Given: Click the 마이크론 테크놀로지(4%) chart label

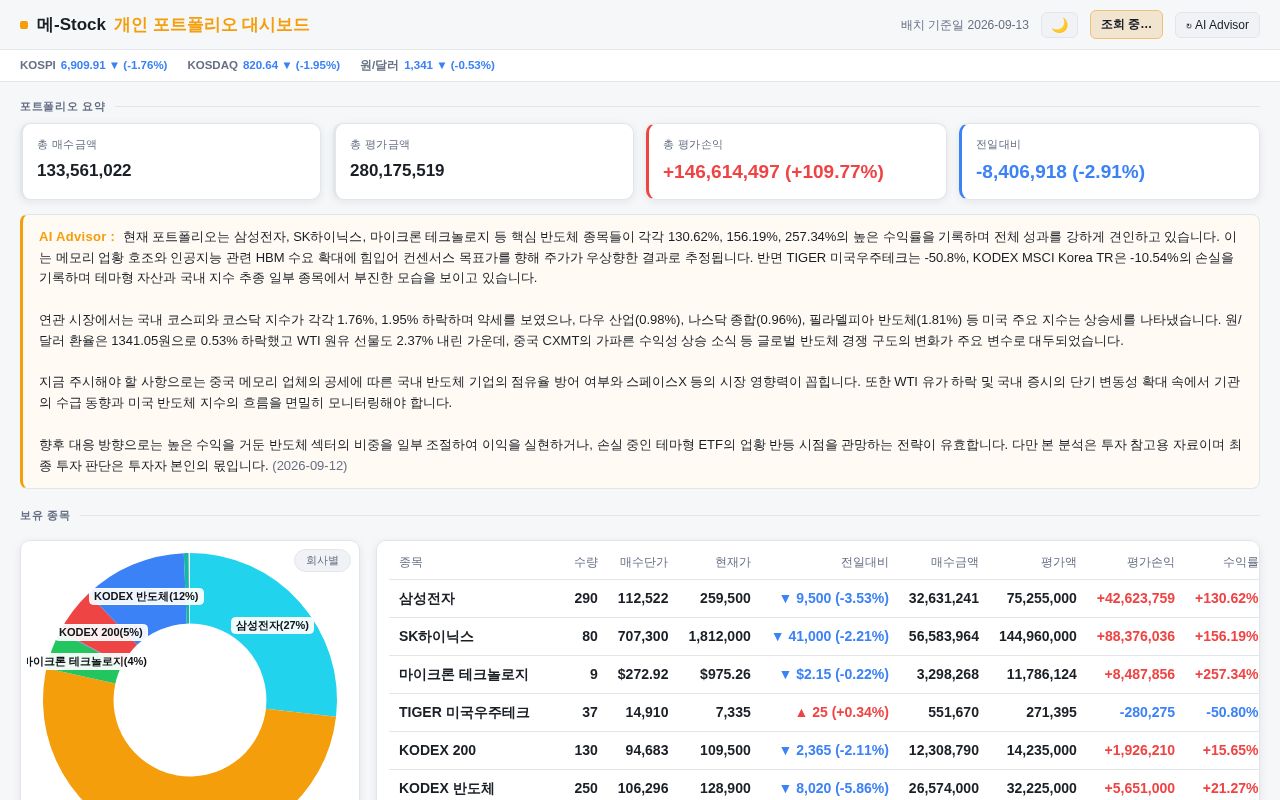Looking at the screenshot, I should pyautogui.click(x=86, y=661).
